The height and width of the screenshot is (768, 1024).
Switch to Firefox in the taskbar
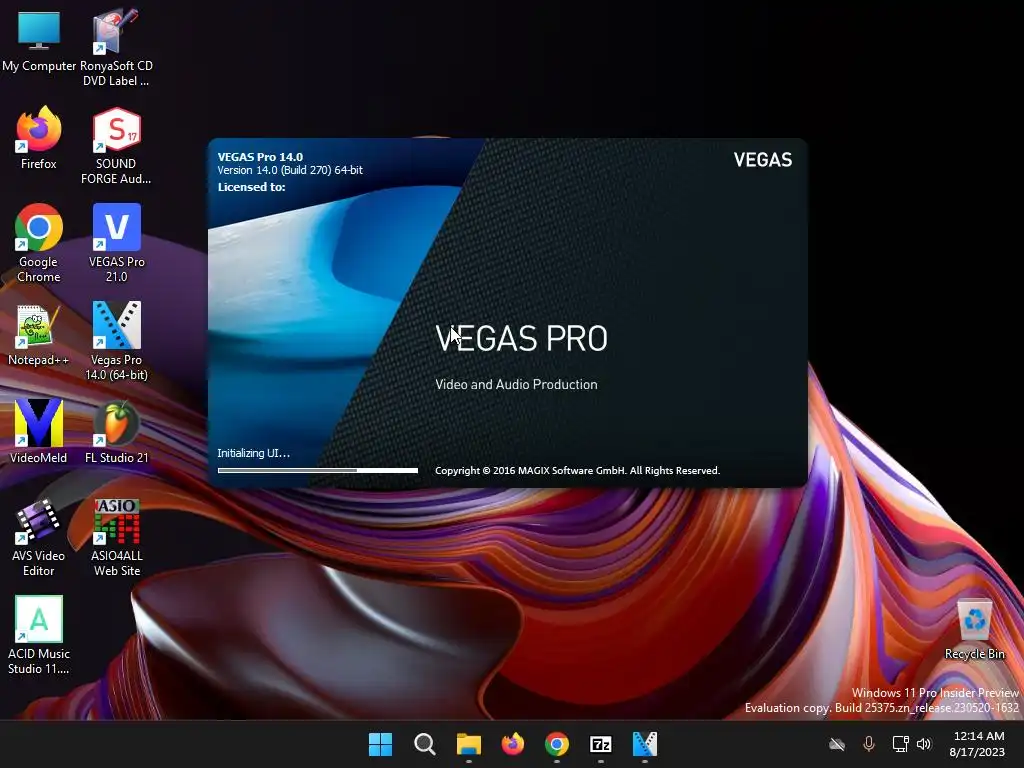coord(513,744)
